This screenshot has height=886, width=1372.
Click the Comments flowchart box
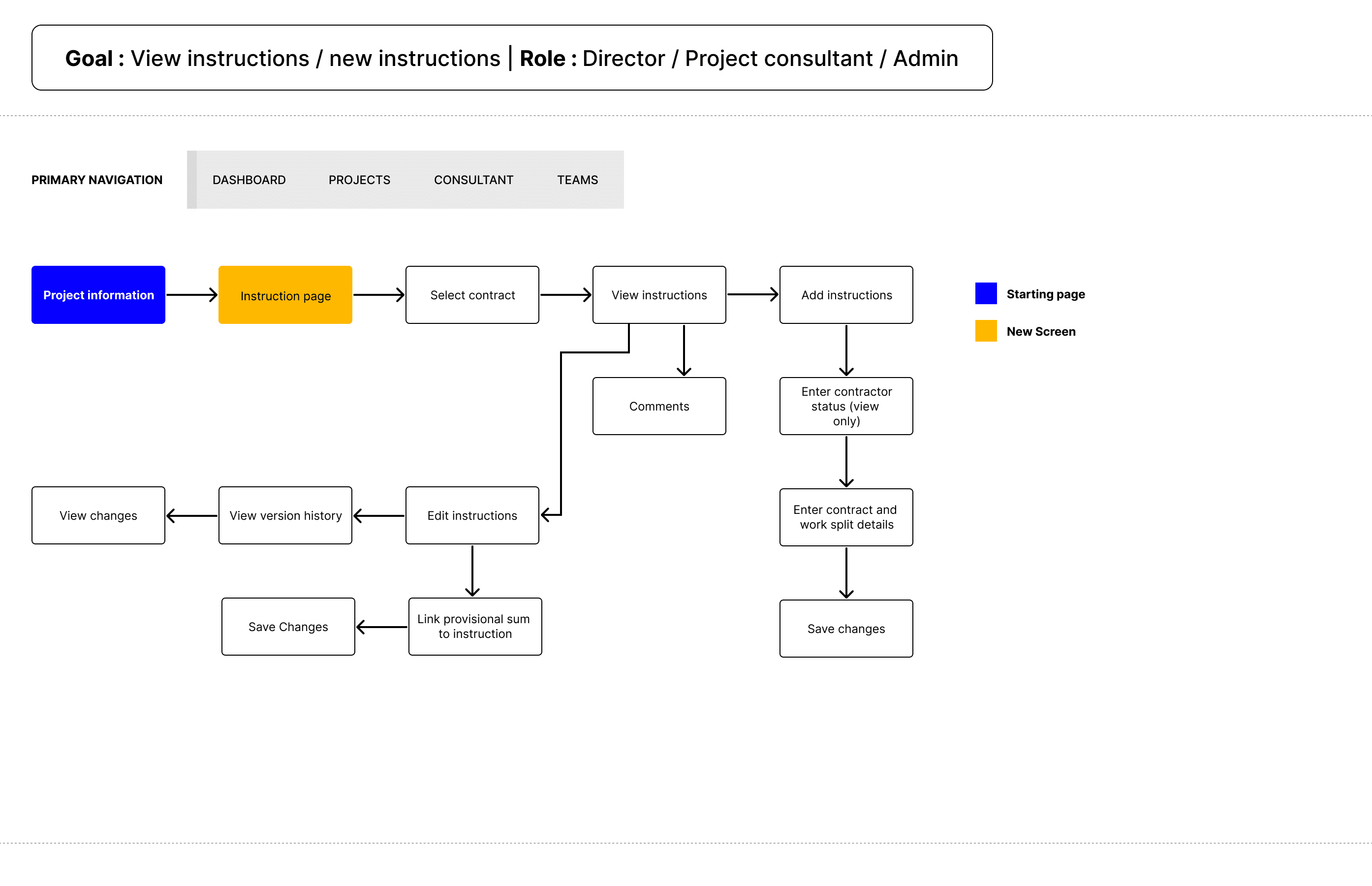659,406
